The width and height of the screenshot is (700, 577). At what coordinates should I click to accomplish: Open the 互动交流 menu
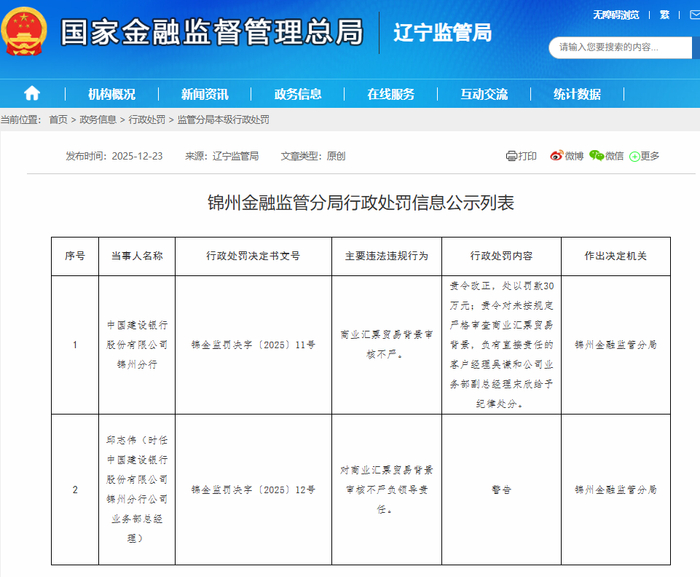[484, 94]
